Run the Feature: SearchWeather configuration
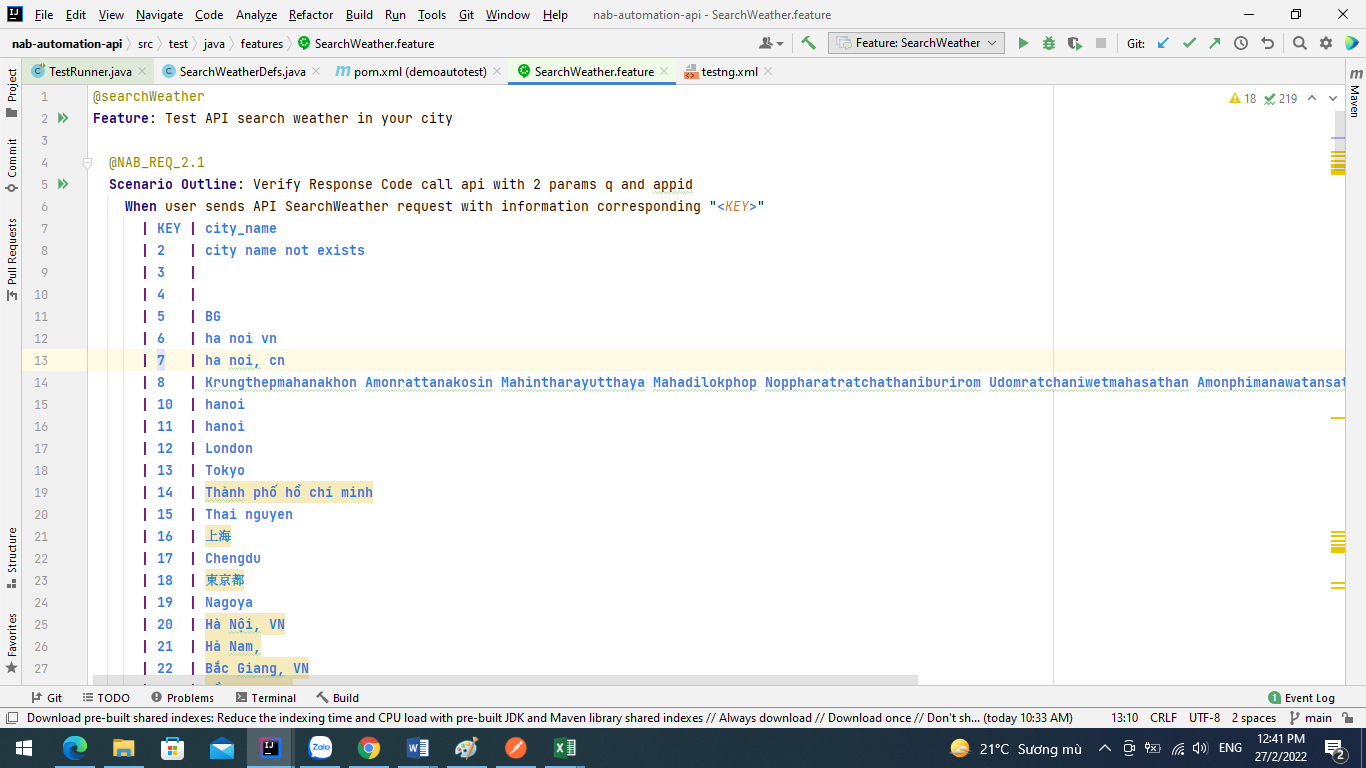The image size is (1366, 768). coord(1023,43)
